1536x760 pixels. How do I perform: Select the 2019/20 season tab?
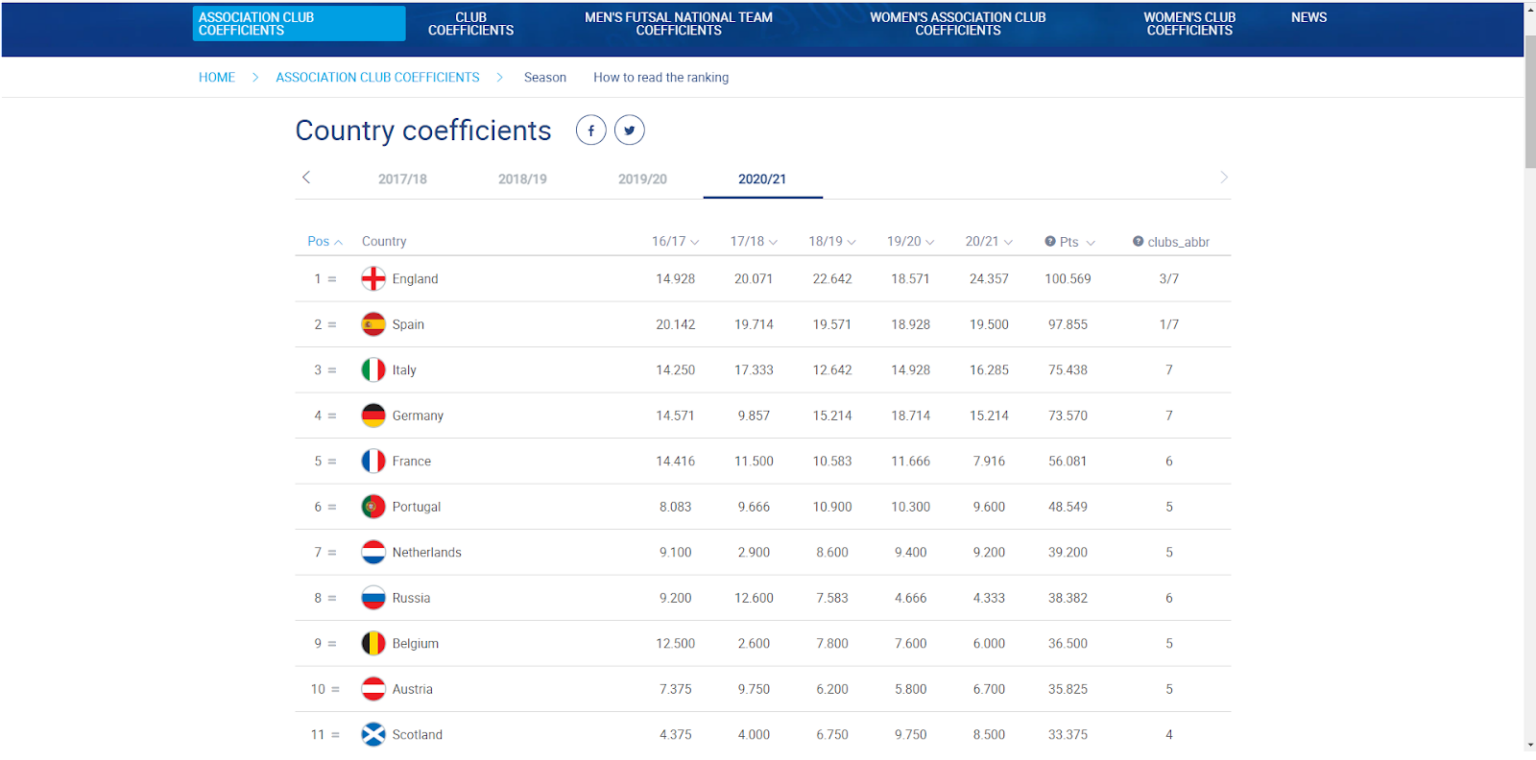pos(643,179)
